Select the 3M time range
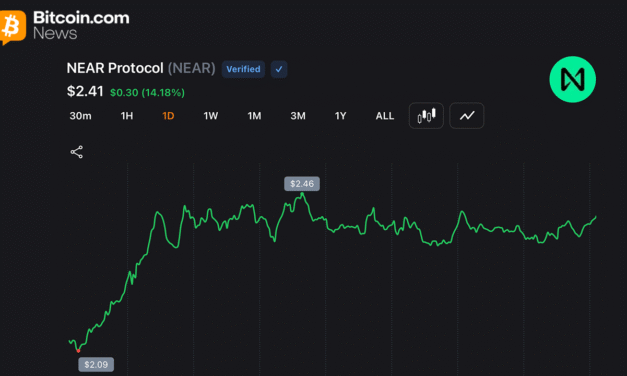 click(298, 116)
